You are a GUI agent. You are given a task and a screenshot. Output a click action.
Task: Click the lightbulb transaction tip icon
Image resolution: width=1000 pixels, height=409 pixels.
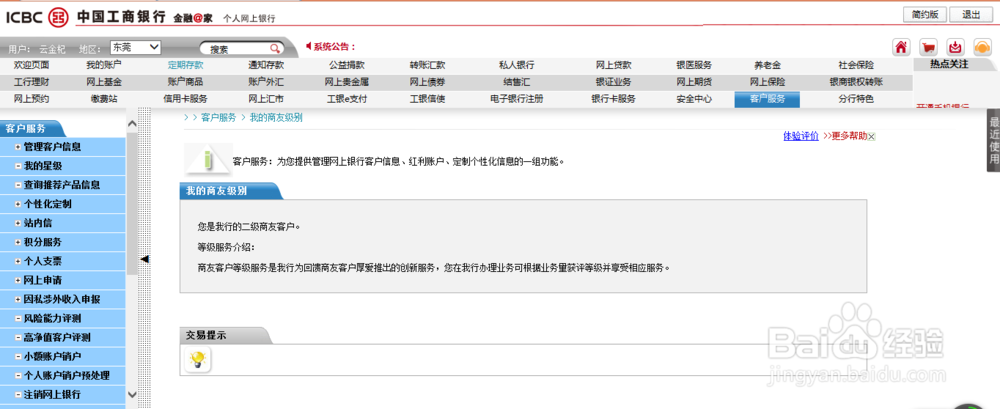point(198,361)
